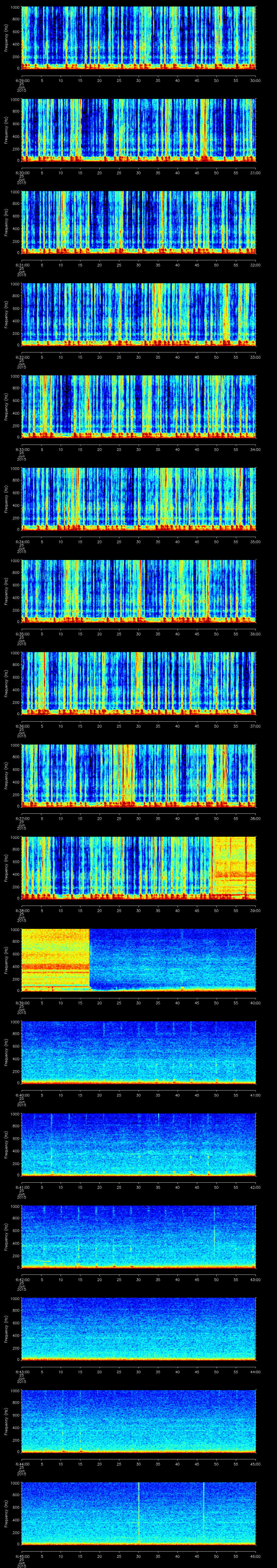Click the '41:00' end time axis label

(x=256, y=1095)
